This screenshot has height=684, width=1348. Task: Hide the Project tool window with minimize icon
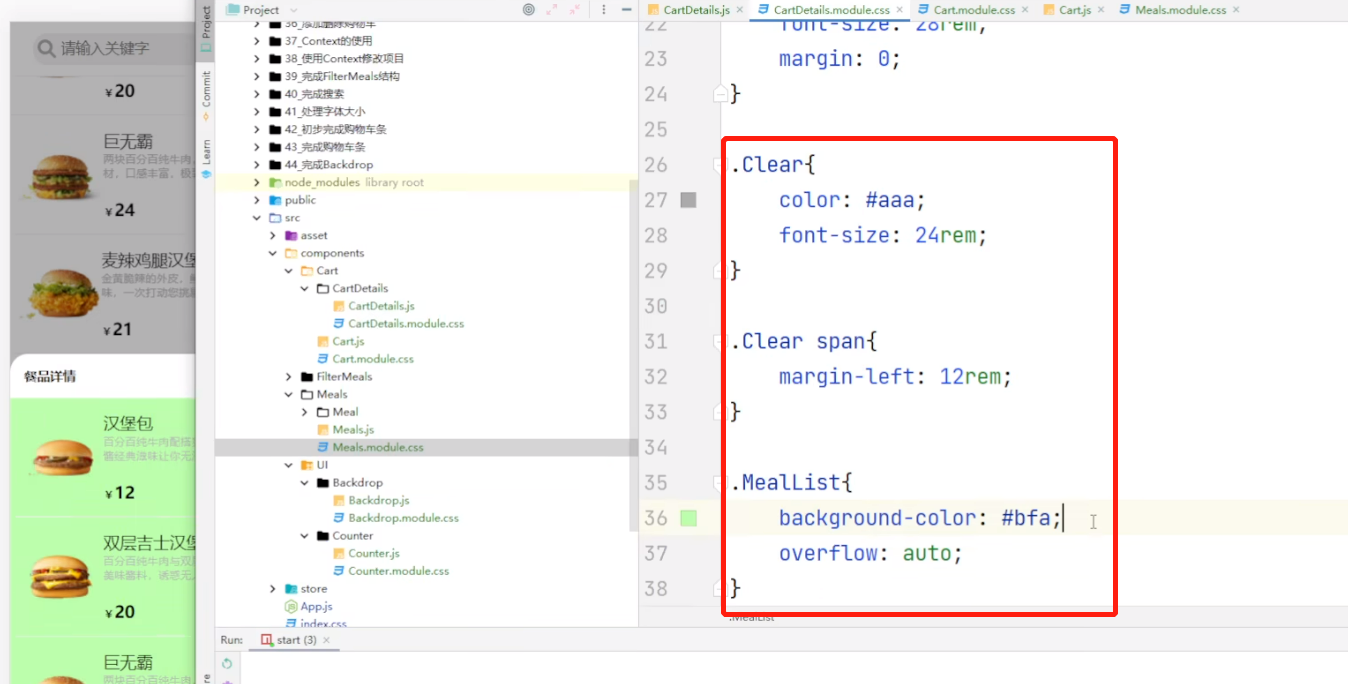point(626,10)
